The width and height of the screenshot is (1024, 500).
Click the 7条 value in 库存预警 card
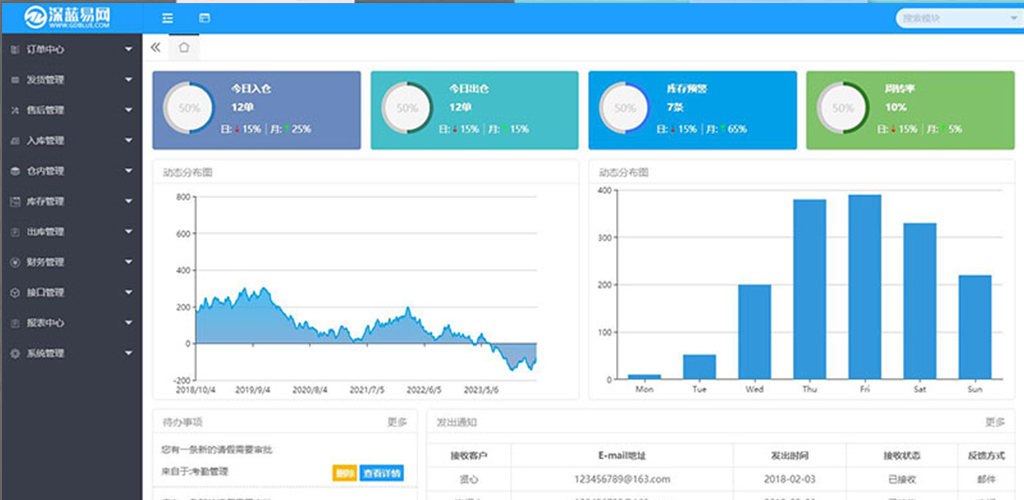click(675, 107)
